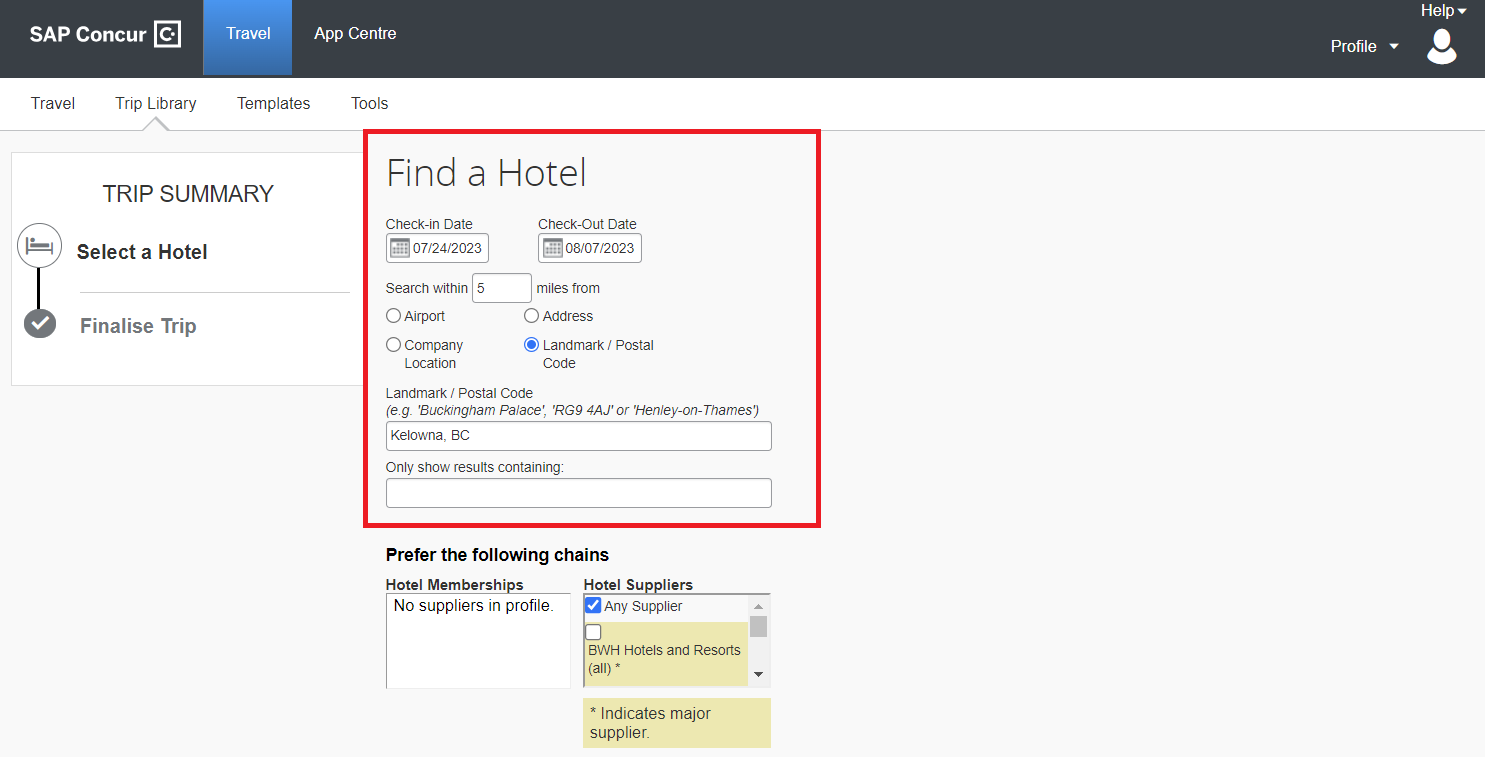Click the hotel bed step icon
The height and width of the screenshot is (757, 1485).
point(39,245)
